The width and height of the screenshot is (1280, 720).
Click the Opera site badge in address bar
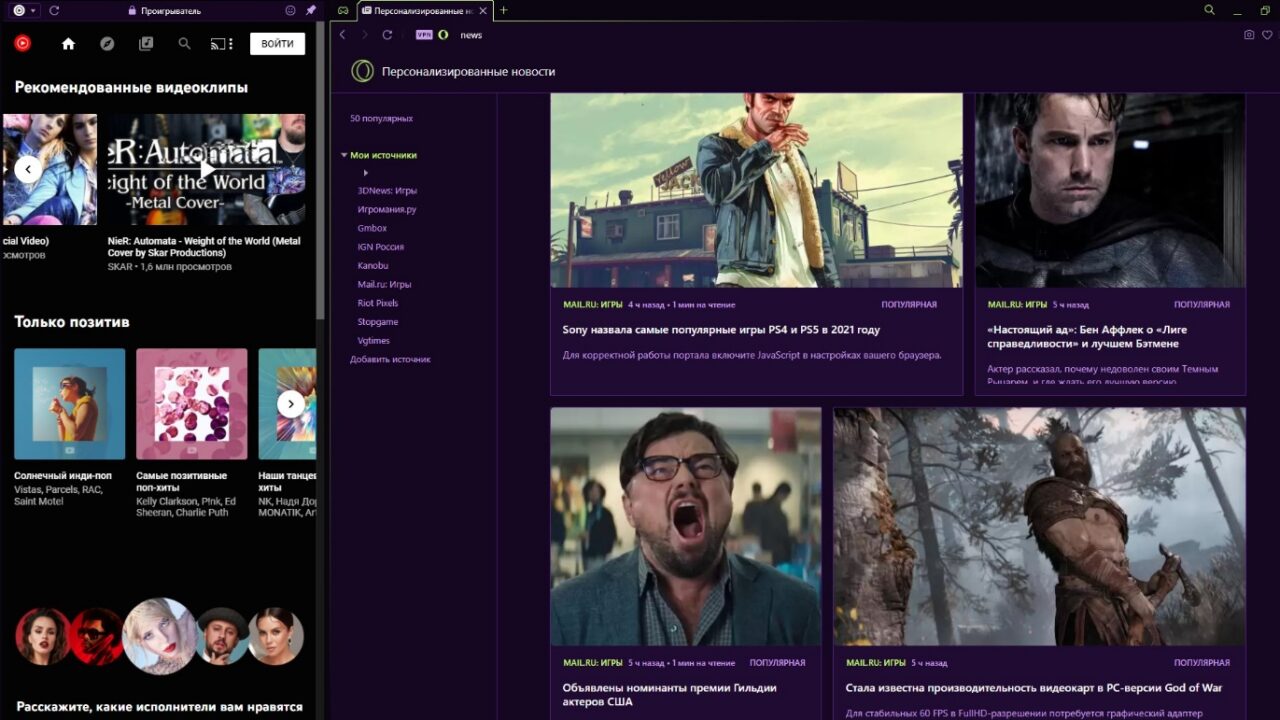tap(443, 34)
